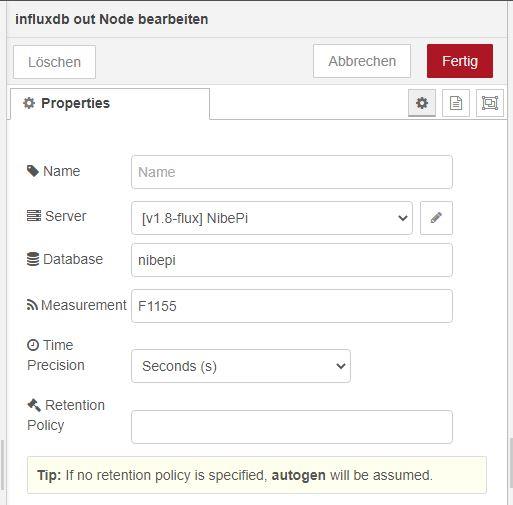Click the Database field containing nibepi
The width and height of the screenshot is (513, 505).
(292, 260)
